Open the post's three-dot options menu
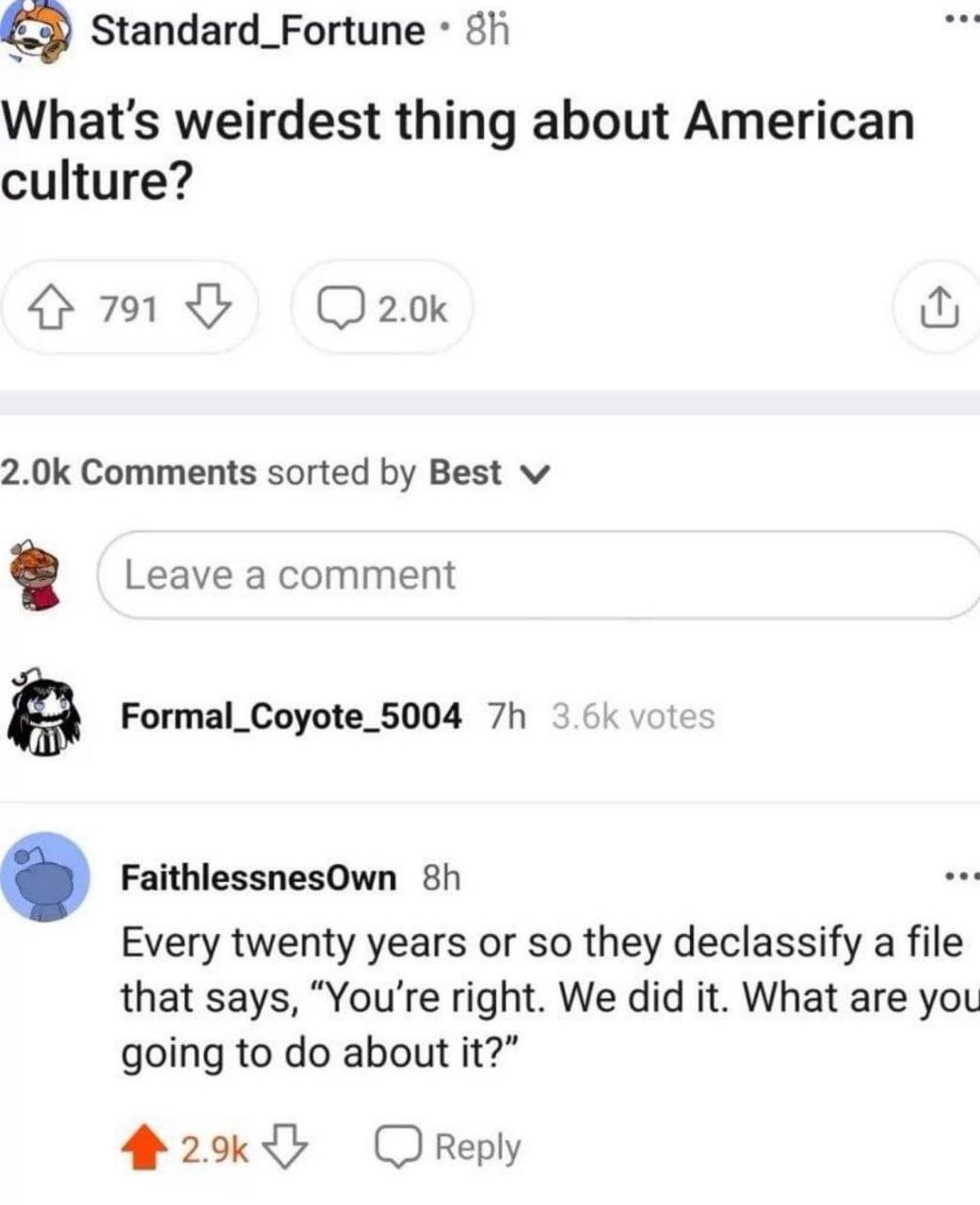Screen dimensions: 980x1205 (962, 21)
